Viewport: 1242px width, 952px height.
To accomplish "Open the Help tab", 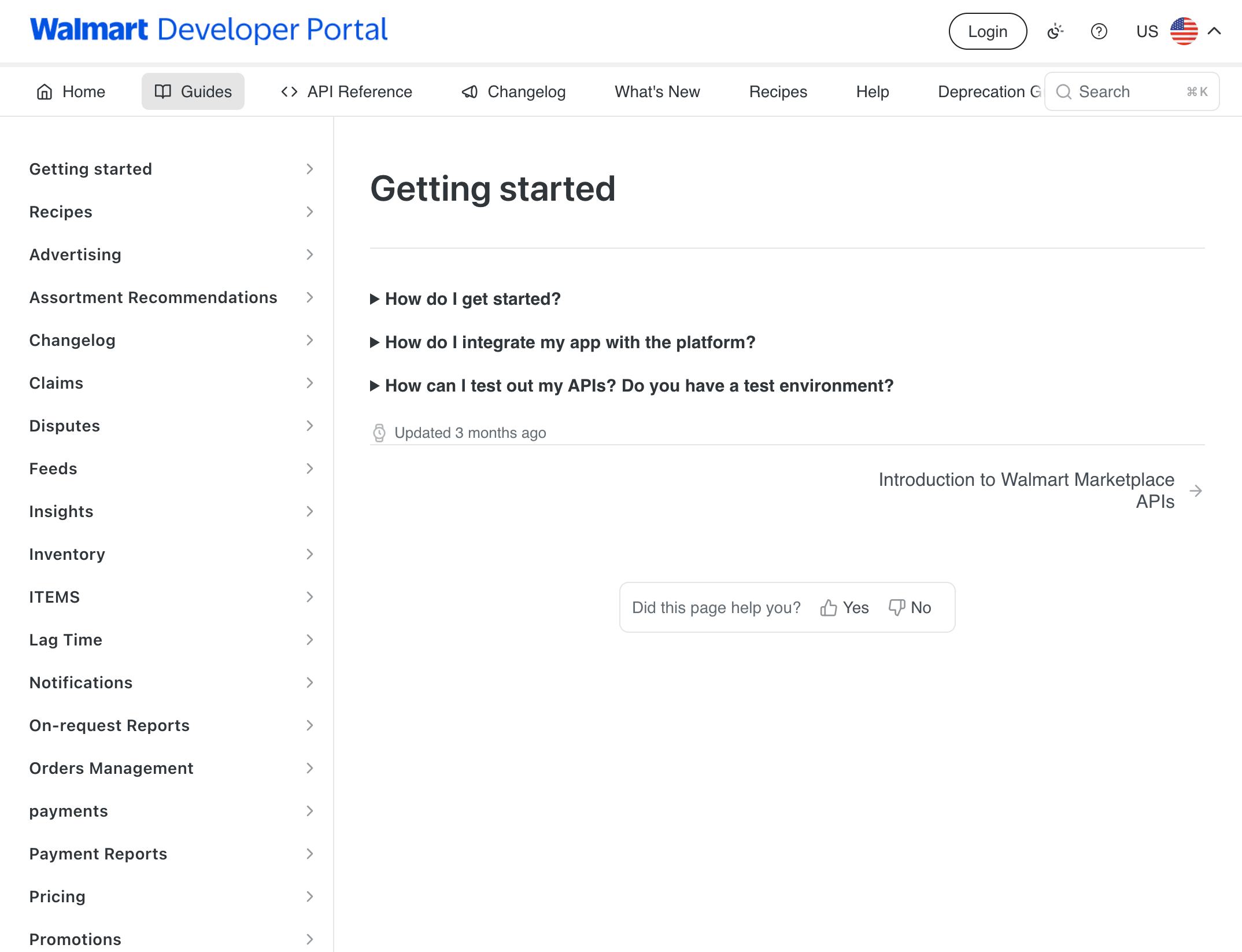I will point(873,91).
